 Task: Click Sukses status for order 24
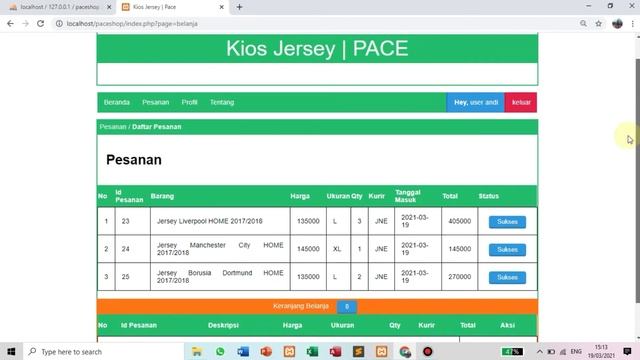pos(507,249)
